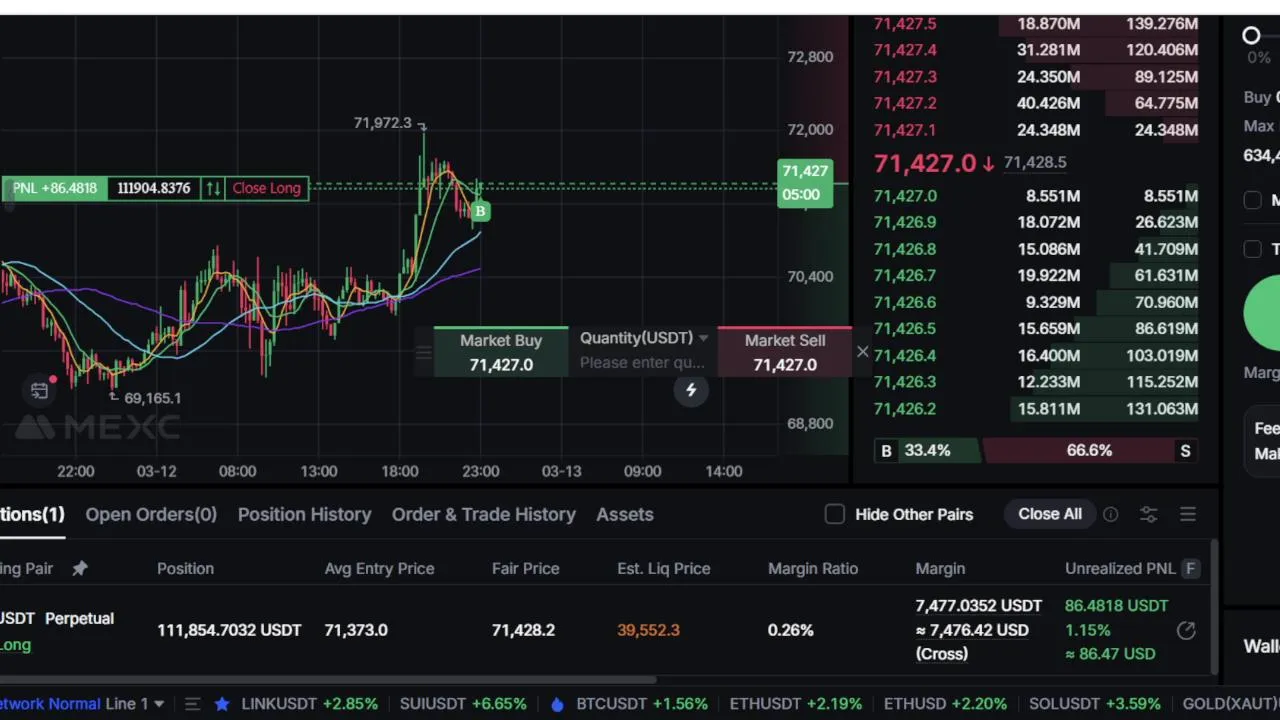
Task: Click the ticker list icon
Action: [193, 704]
